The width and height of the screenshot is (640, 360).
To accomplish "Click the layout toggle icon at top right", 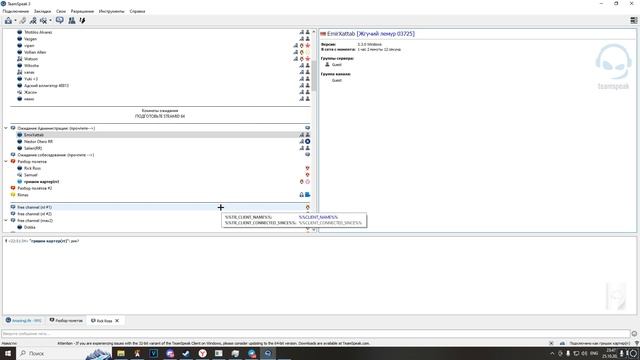I will (633, 20).
